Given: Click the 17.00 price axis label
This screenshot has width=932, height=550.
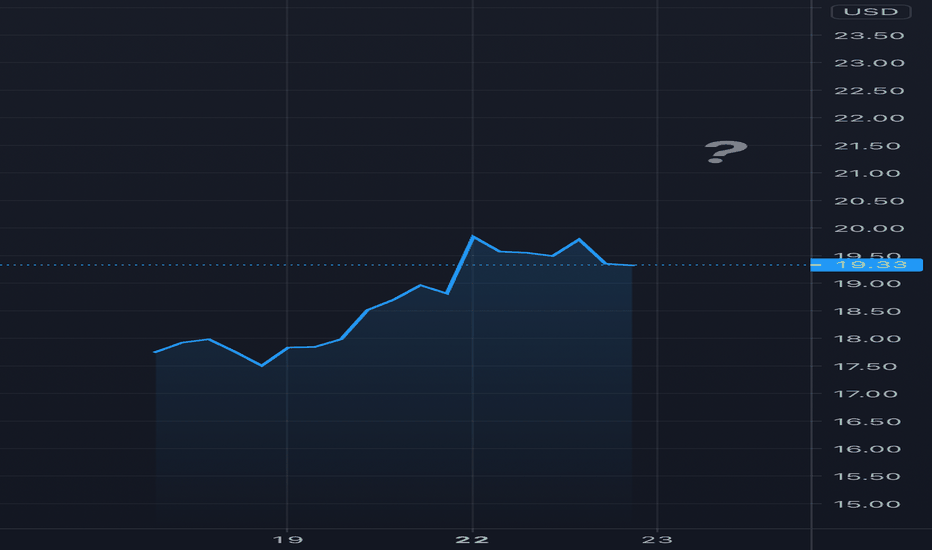Looking at the screenshot, I should (x=866, y=394).
